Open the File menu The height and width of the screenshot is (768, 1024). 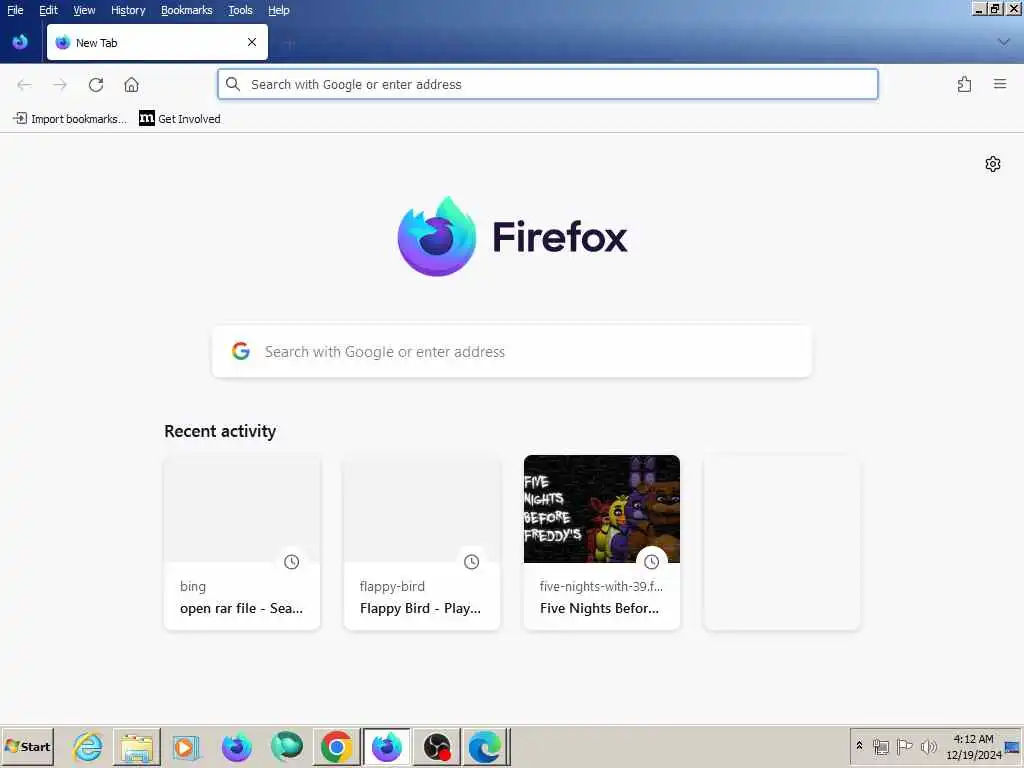click(15, 10)
